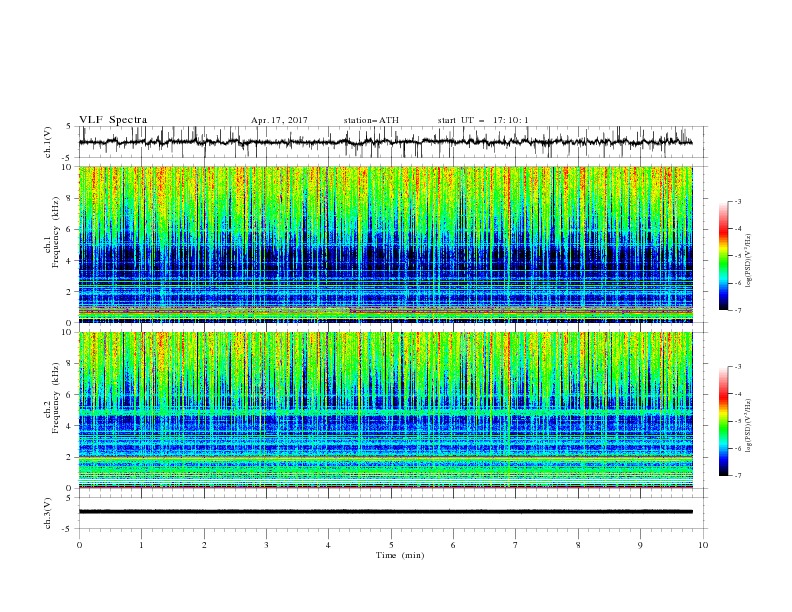Click the ch.3 flat black voltage trace
Viewport: 792px width, 612px height.
(385, 512)
